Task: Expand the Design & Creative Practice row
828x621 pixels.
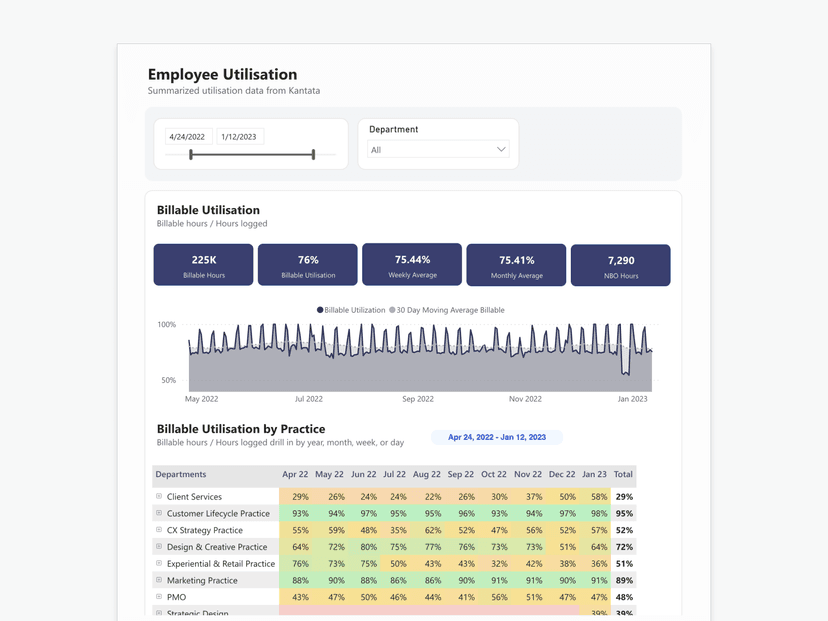Action: (159, 547)
